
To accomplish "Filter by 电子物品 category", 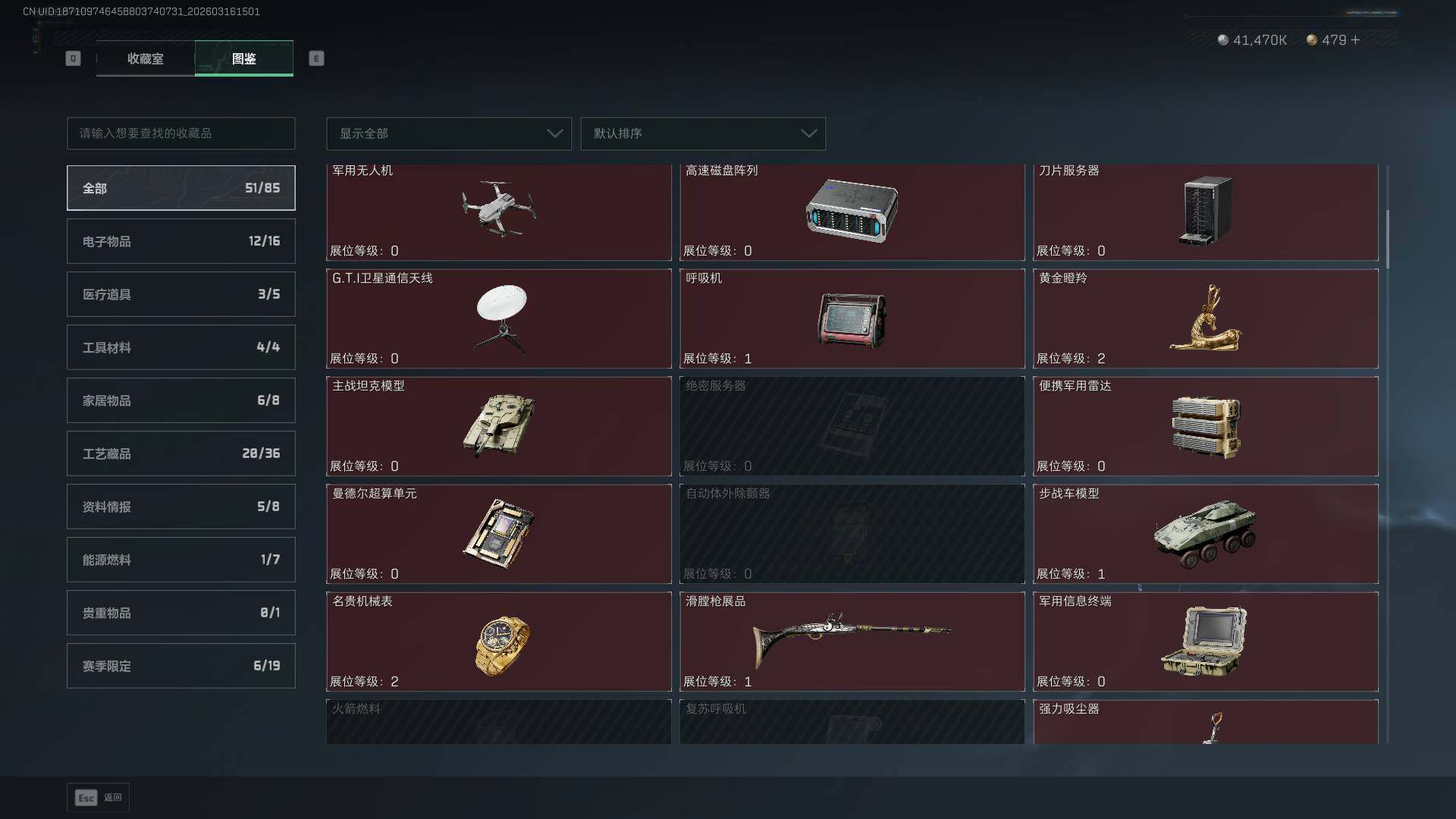I will tap(181, 241).
